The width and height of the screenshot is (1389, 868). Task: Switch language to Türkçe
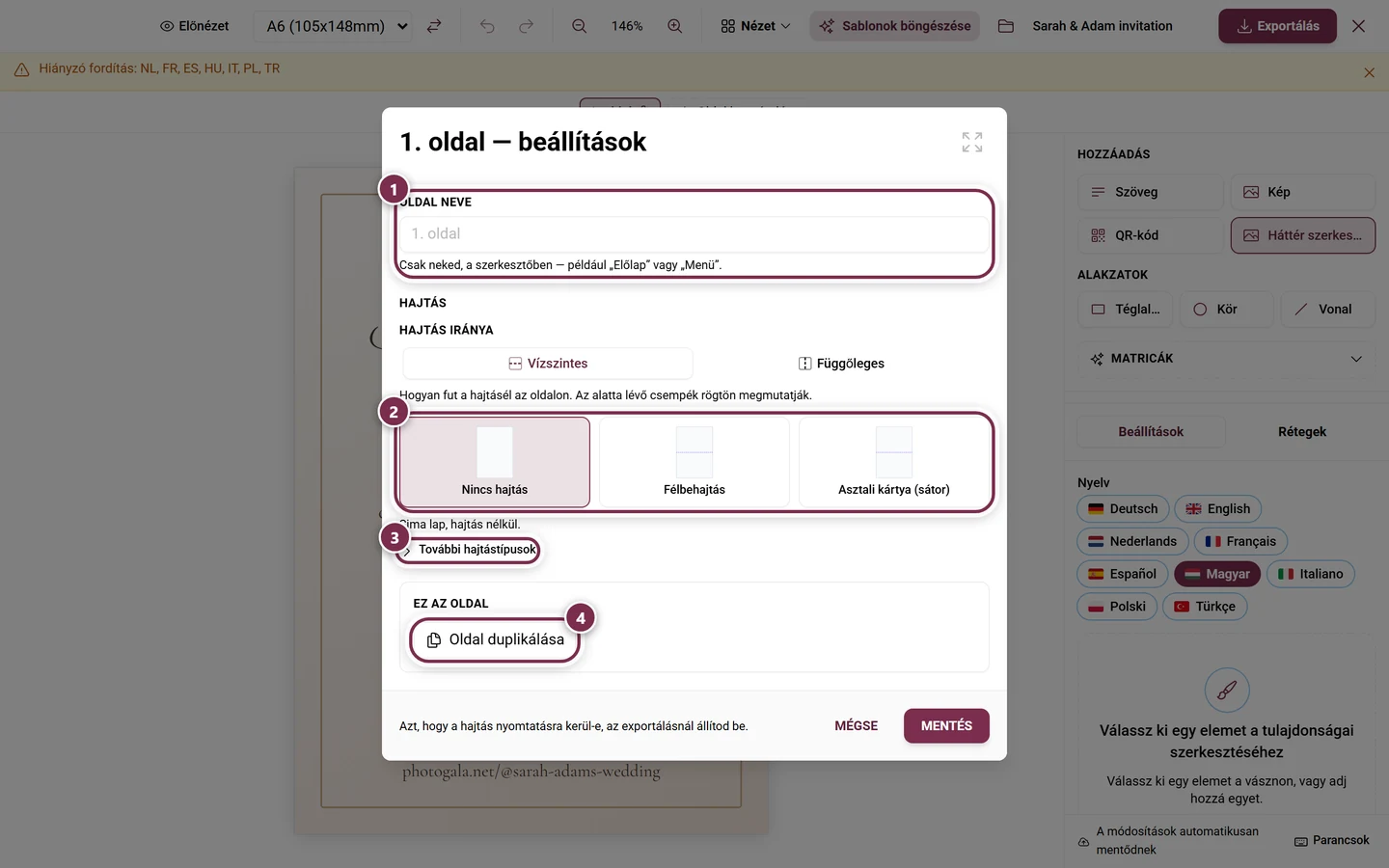[x=1205, y=607]
